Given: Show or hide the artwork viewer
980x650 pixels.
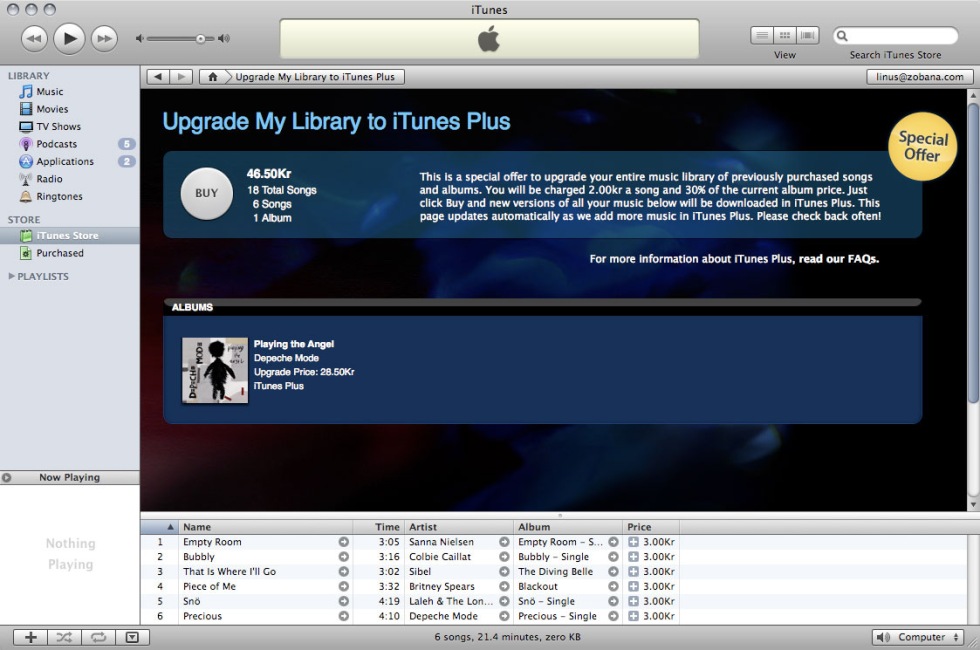Looking at the screenshot, I should point(132,637).
